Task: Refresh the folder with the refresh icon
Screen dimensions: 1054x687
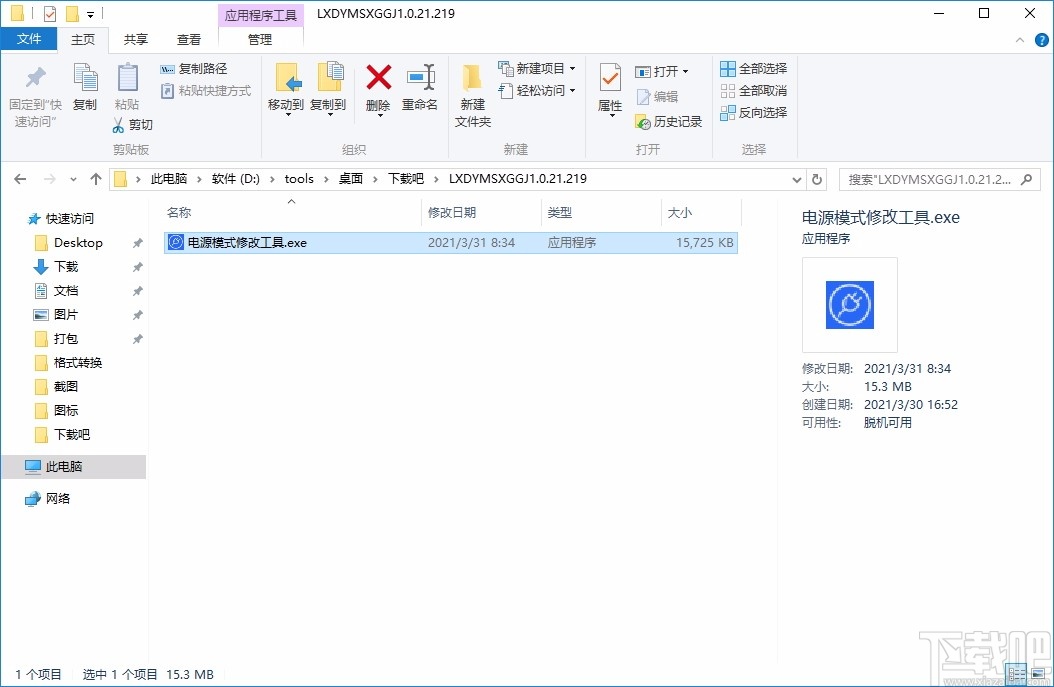Action: tap(817, 179)
